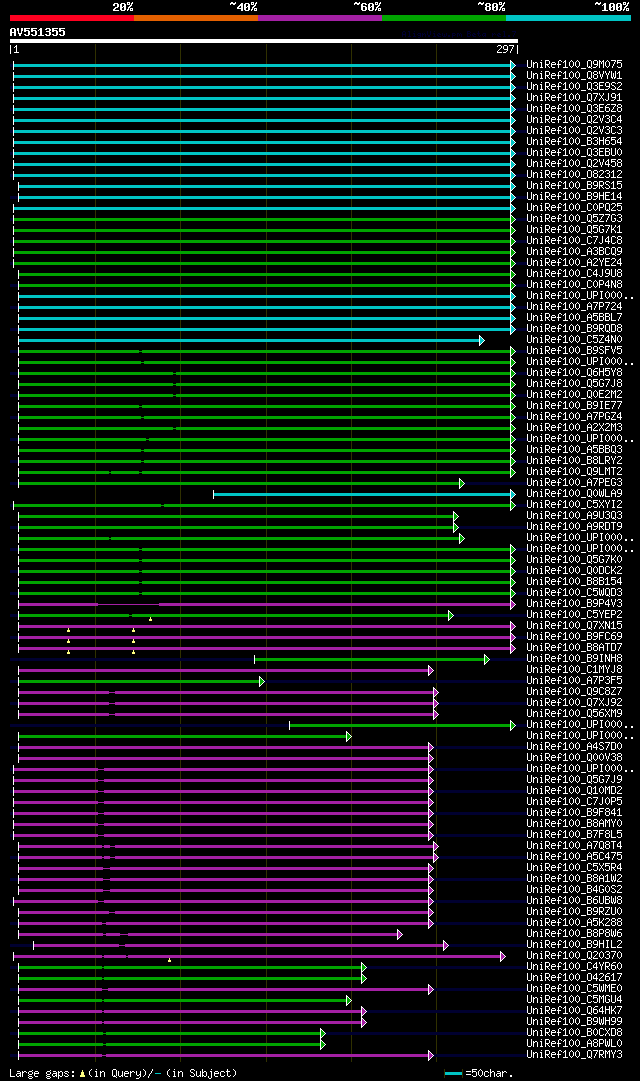
Task: Select label UniRef100_A7P724
Action: (574, 306)
